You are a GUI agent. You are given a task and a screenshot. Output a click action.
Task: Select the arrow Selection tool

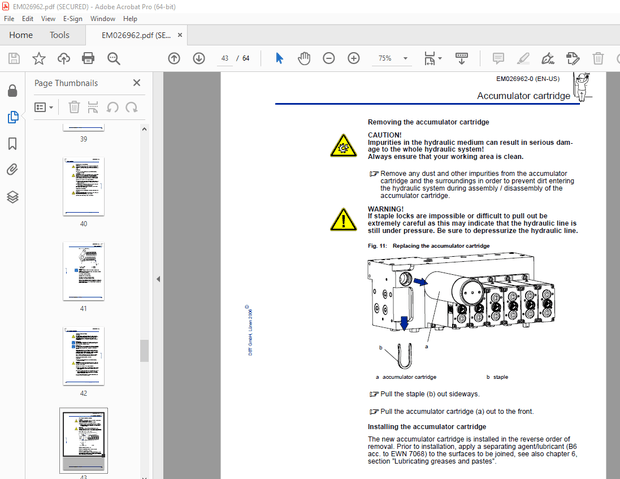coord(279,59)
